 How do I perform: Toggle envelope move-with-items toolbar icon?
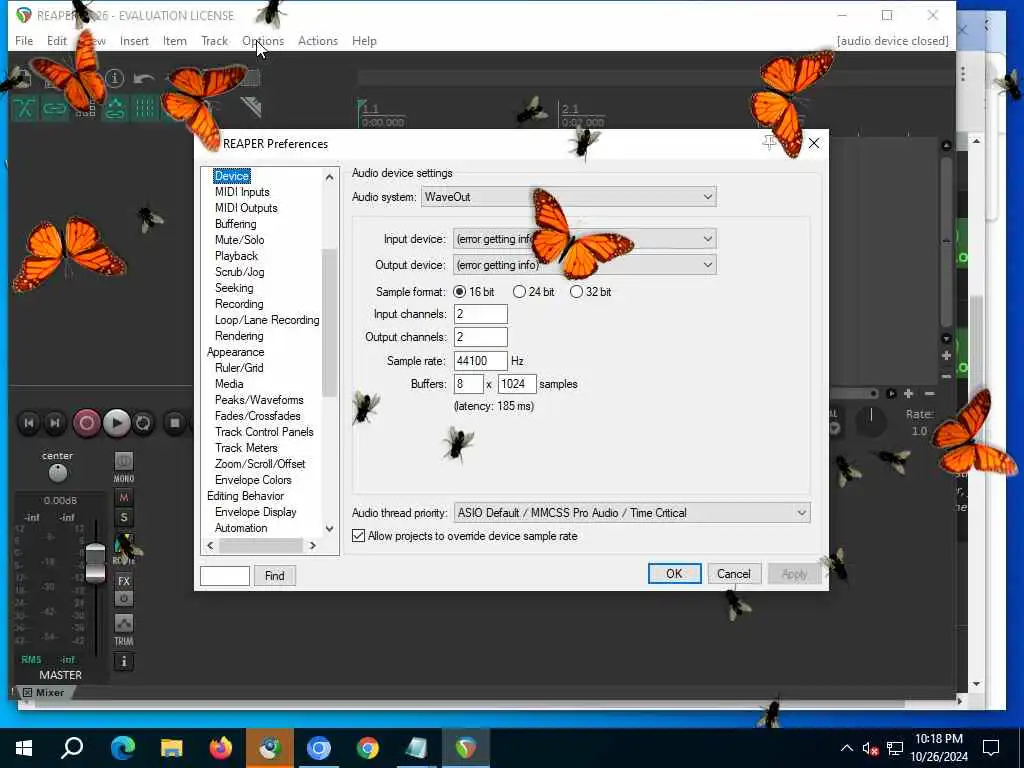(115, 108)
